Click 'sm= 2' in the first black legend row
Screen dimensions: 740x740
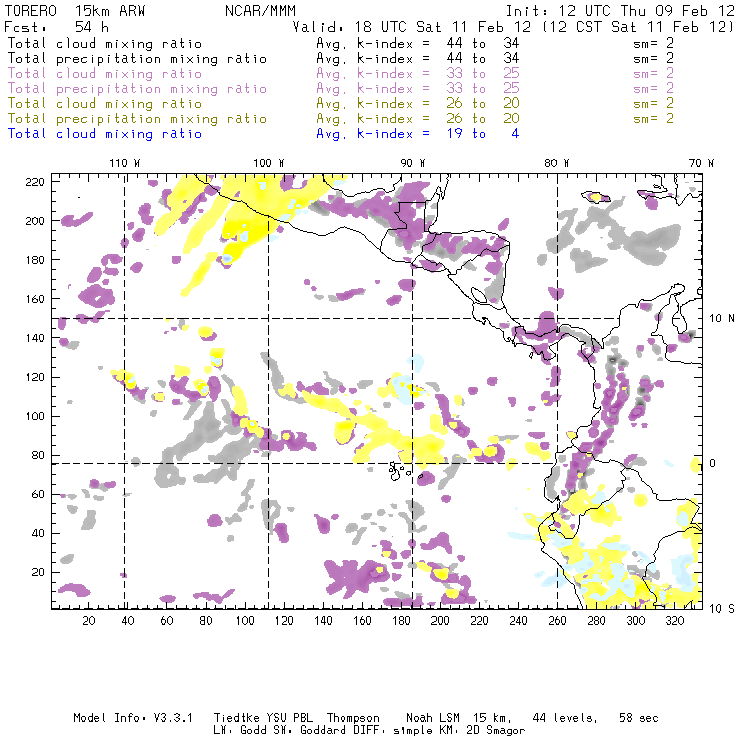tap(654, 43)
